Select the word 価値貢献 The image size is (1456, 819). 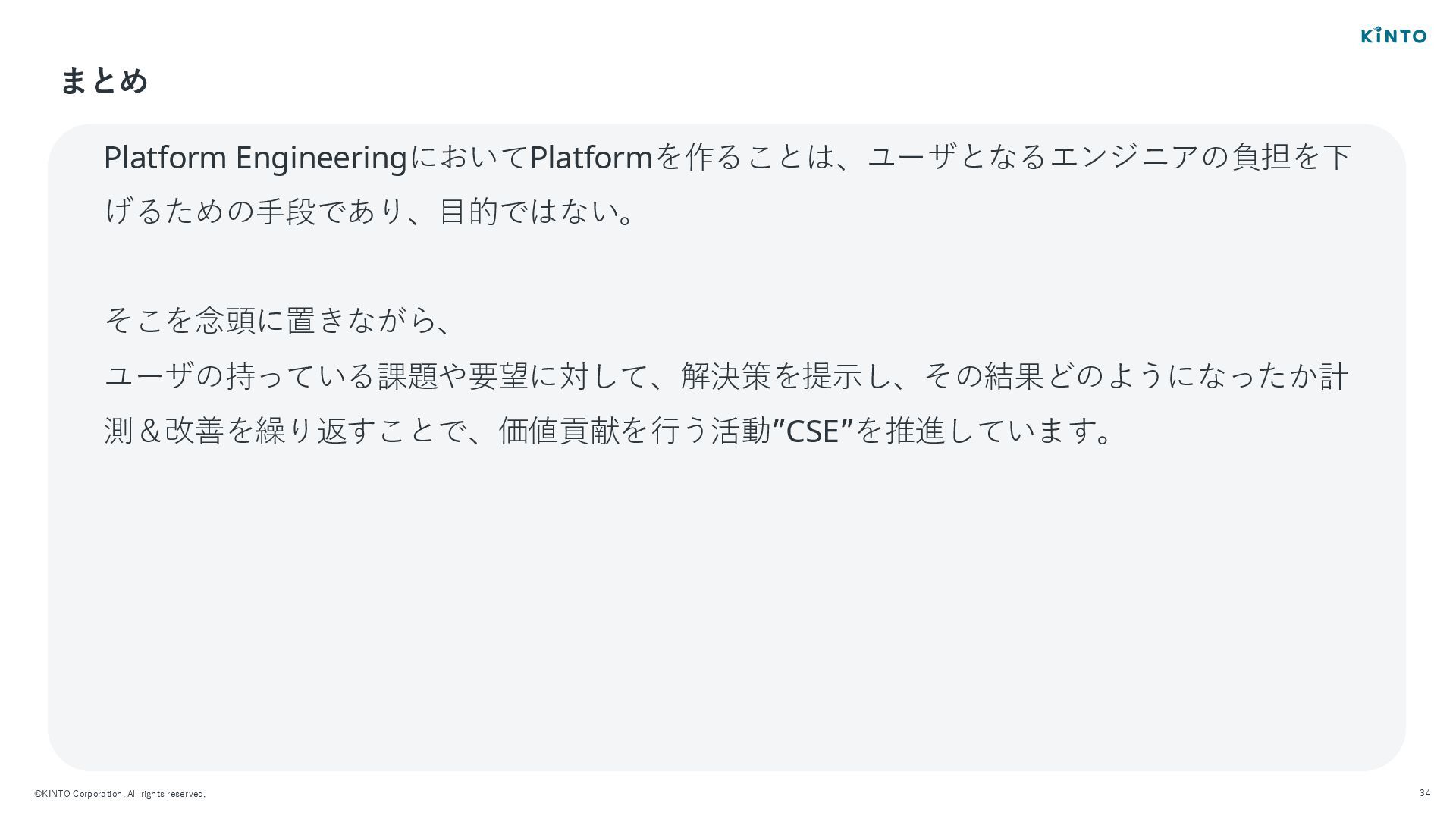coord(559,431)
